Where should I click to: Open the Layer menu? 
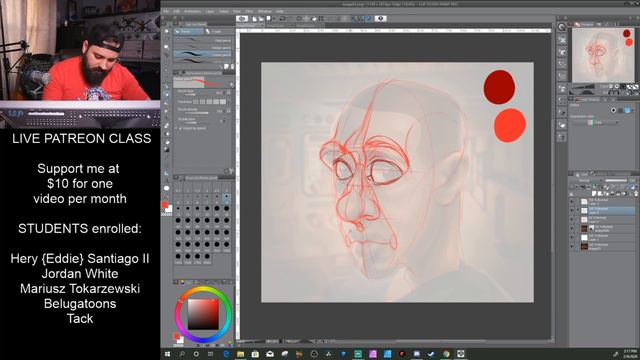[x=210, y=11]
